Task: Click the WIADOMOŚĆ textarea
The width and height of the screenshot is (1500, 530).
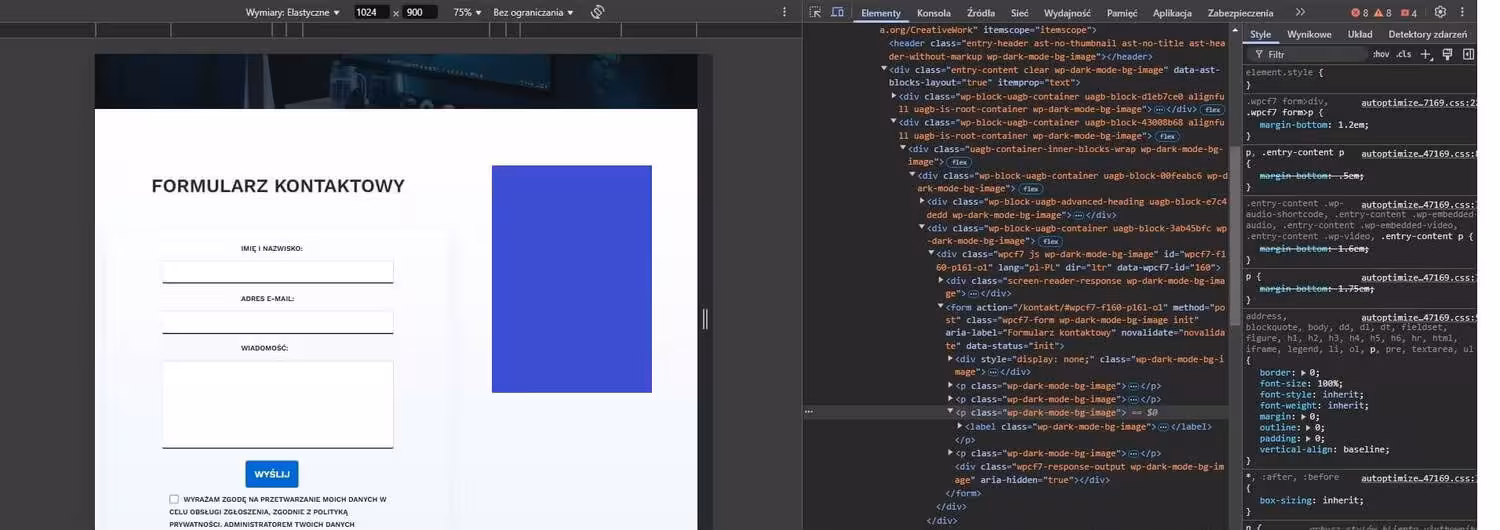Action: coord(278,405)
